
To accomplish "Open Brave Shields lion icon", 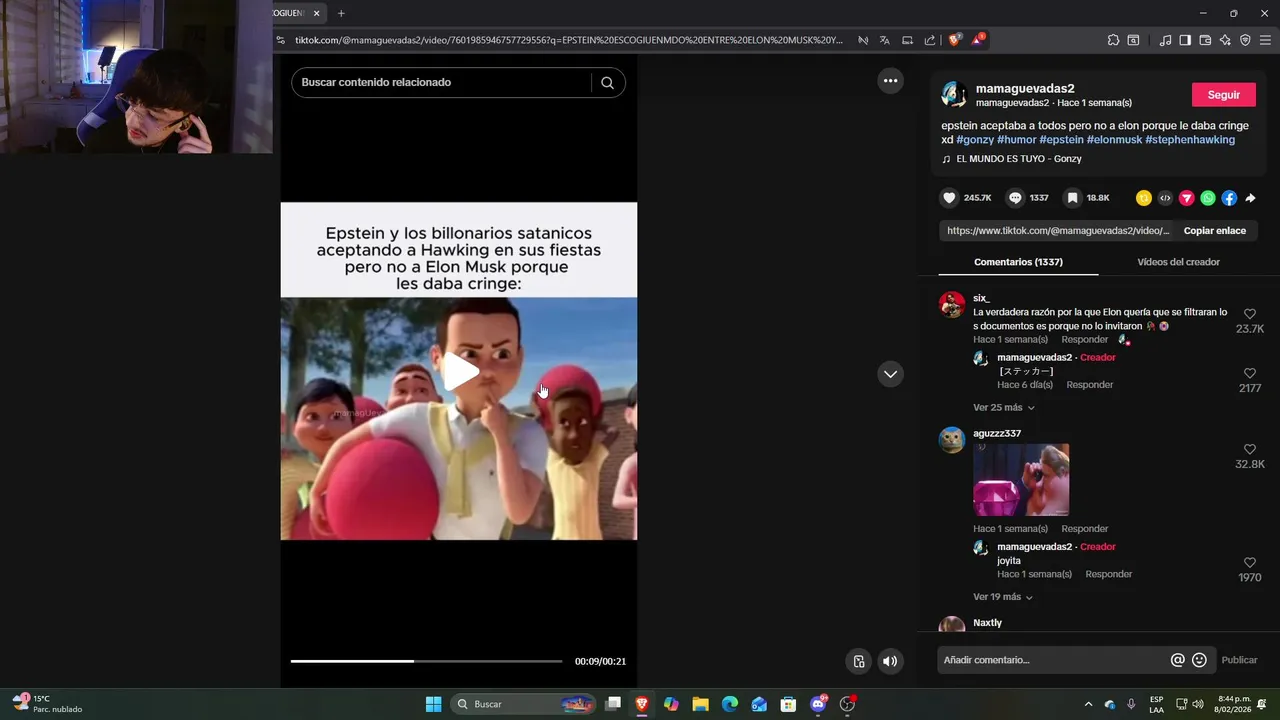I will pos(954,40).
